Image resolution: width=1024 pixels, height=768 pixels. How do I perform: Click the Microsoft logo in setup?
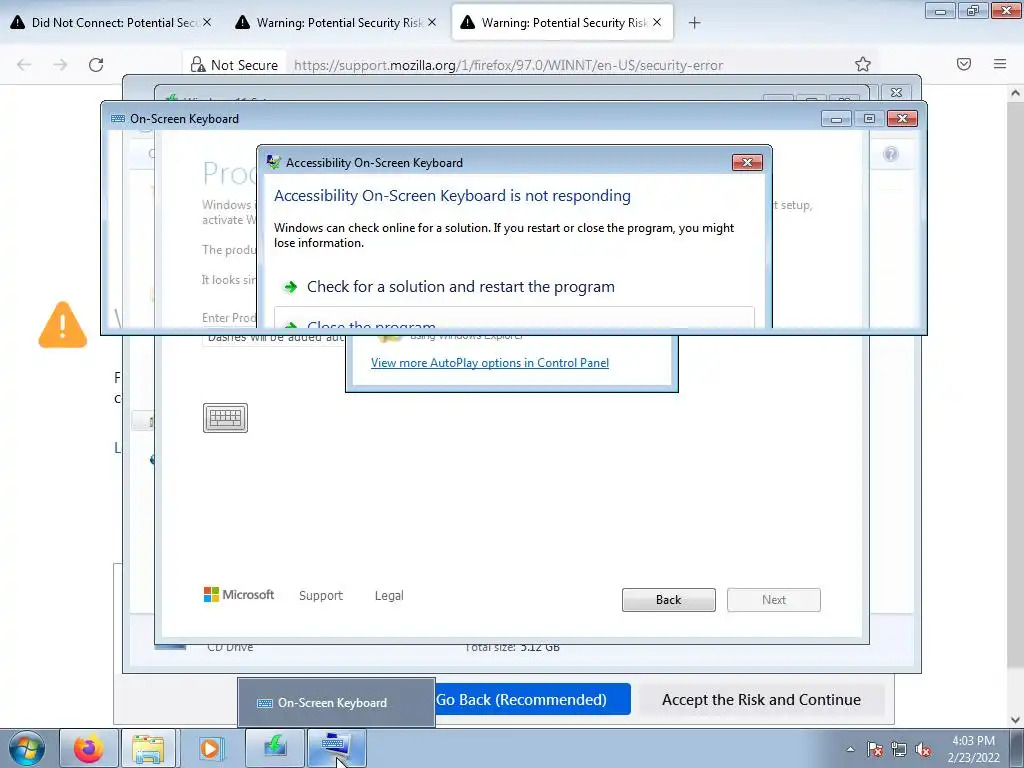coord(239,594)
